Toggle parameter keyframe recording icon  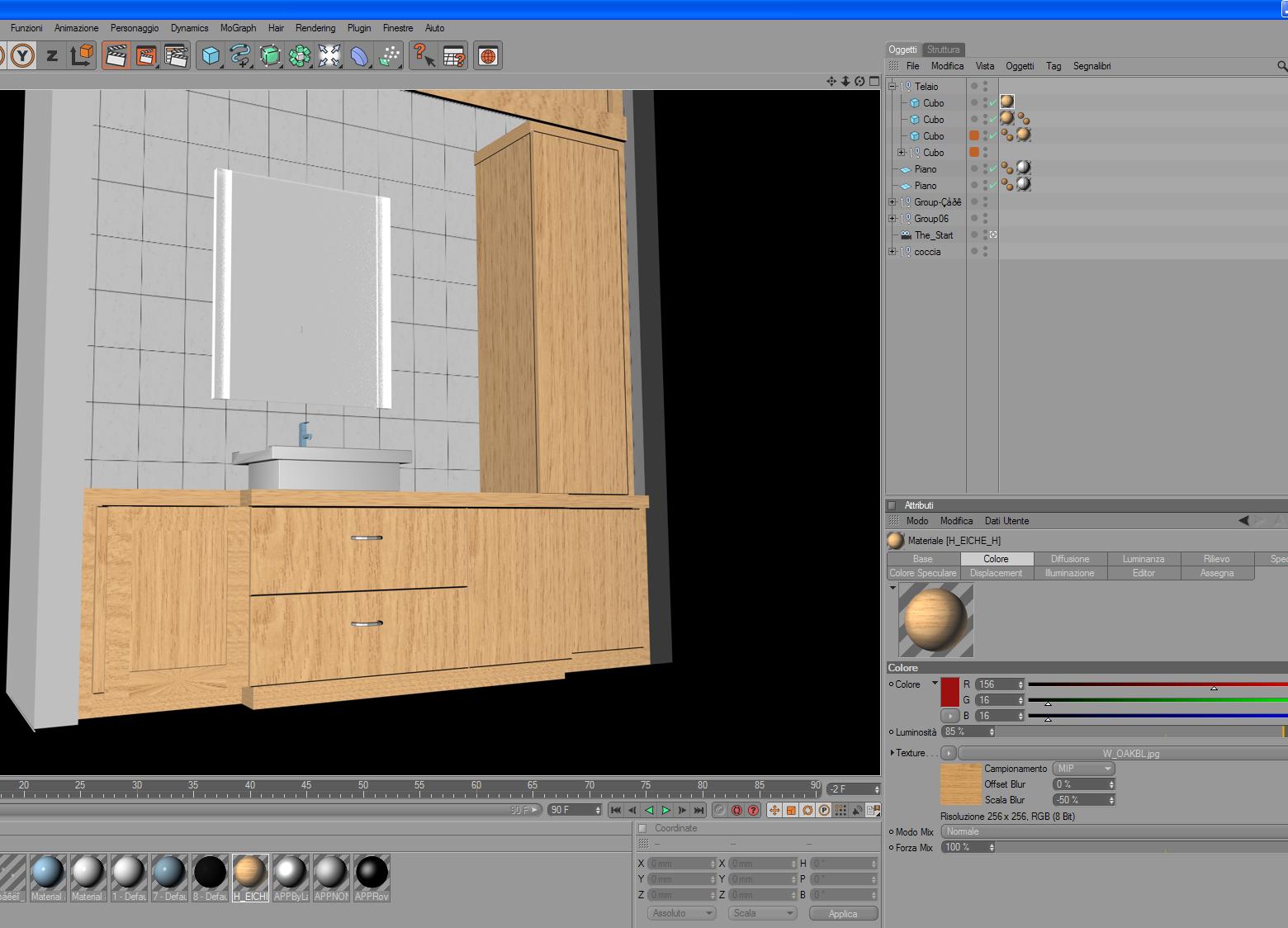pyautogui.click(x=824, y=810)
